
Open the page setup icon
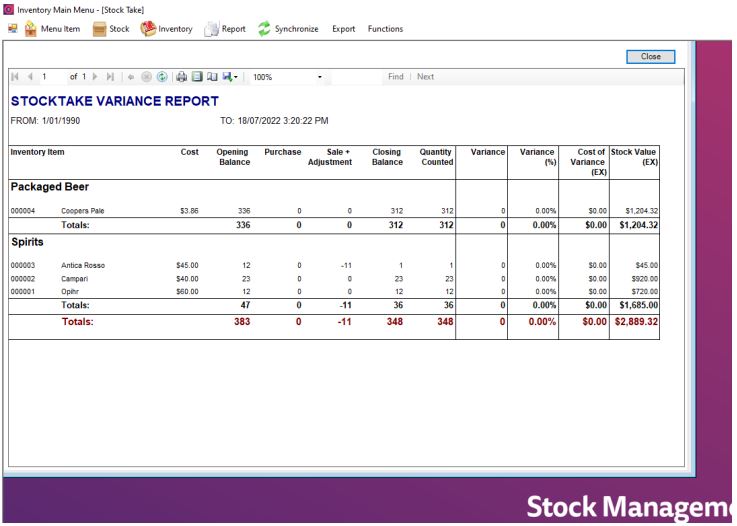coord(211,77)
